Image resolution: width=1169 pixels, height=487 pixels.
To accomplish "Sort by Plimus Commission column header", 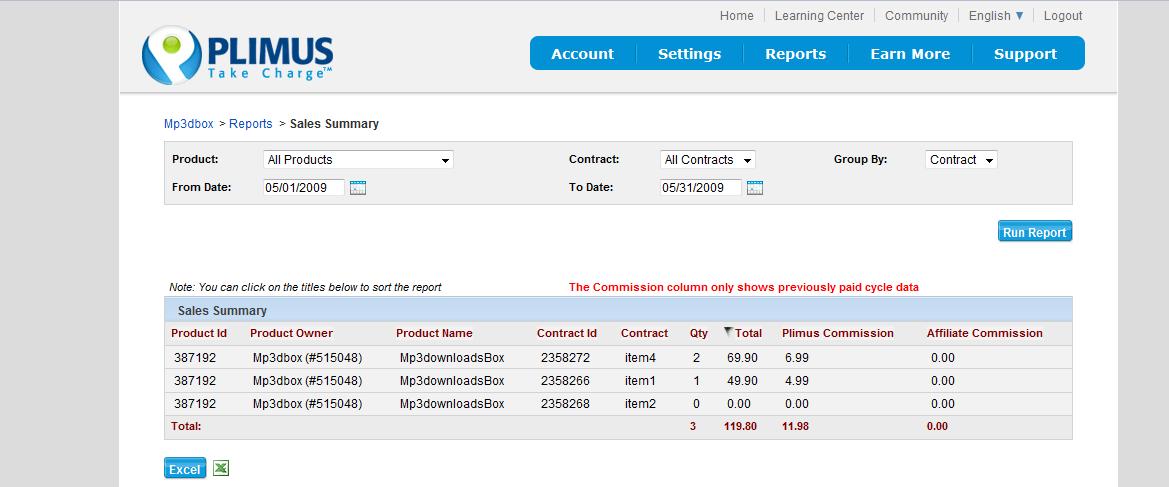I will pyautogui.click(x=837, y=333).
